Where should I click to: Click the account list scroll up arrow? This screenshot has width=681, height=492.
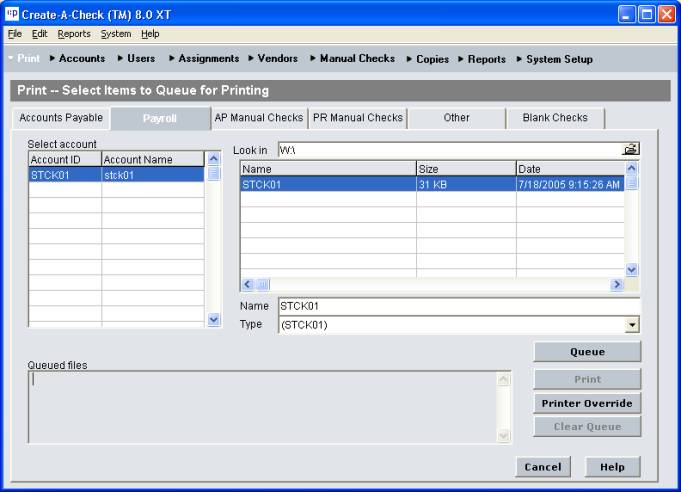[213, 158]
